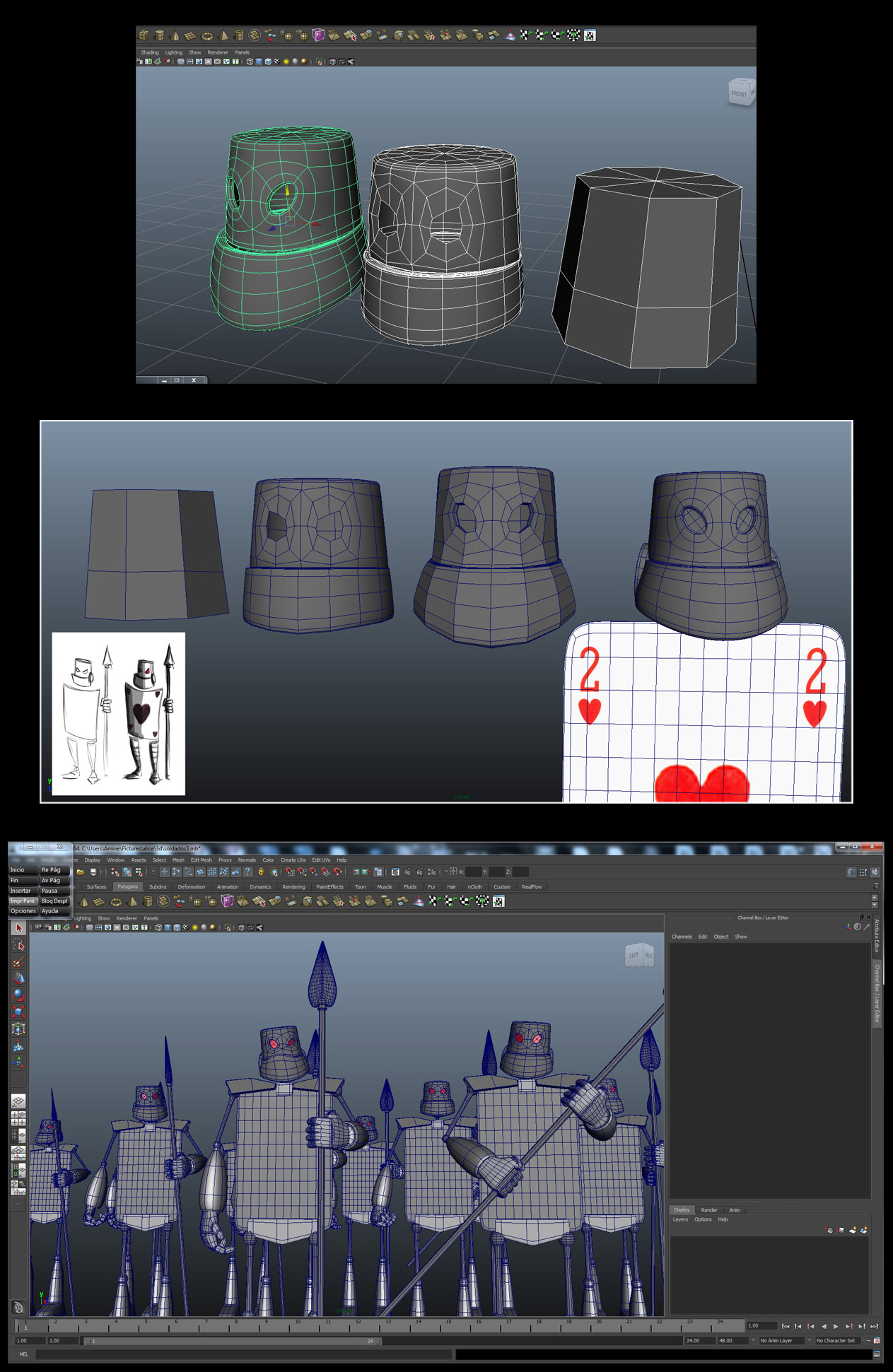Click the play forwards button
Image resolution: width=893 pixels, height=1372 pixels.
836,1327
